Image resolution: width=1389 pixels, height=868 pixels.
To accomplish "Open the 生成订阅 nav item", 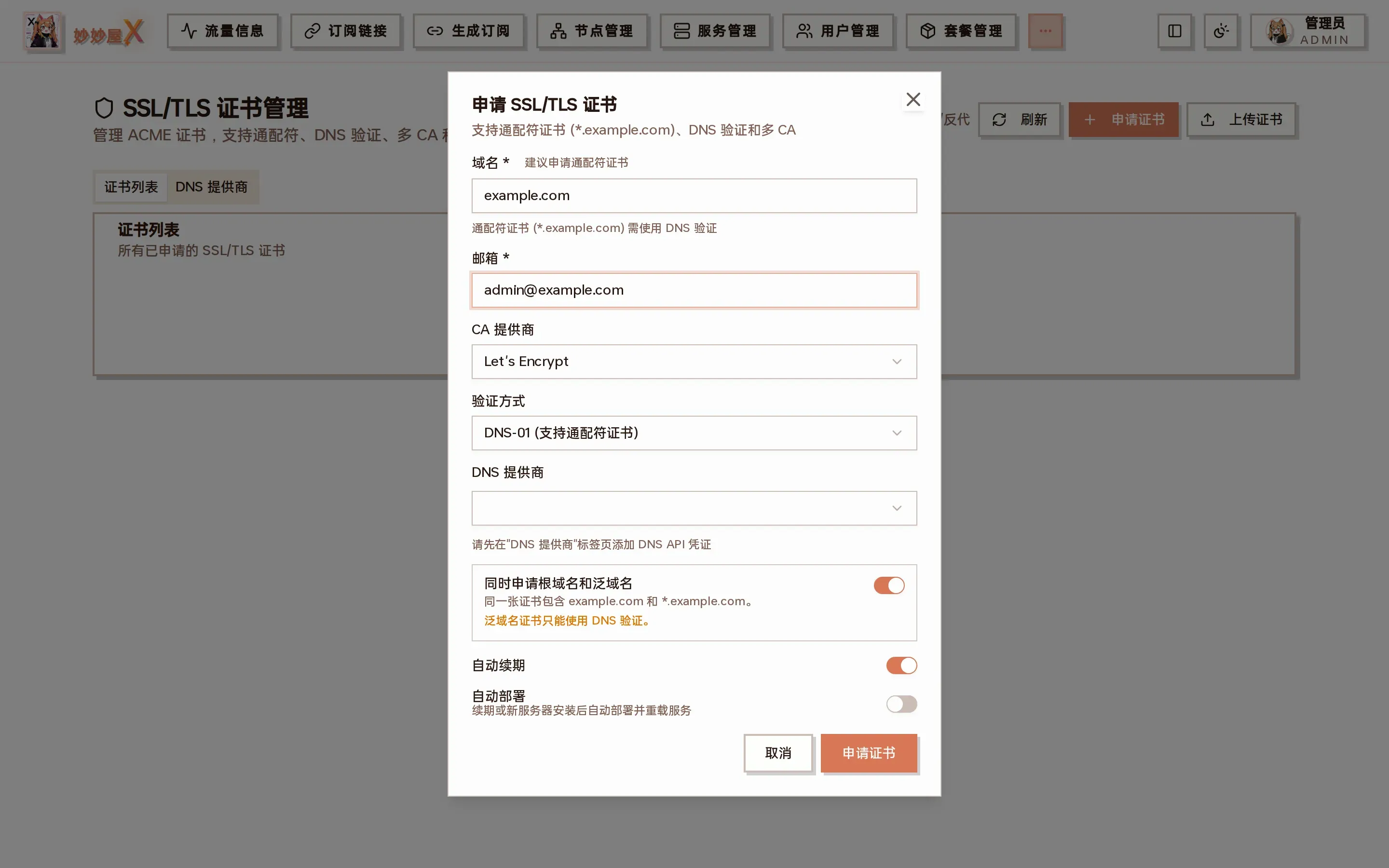I will pyautogui.click(x=468, y=31).
